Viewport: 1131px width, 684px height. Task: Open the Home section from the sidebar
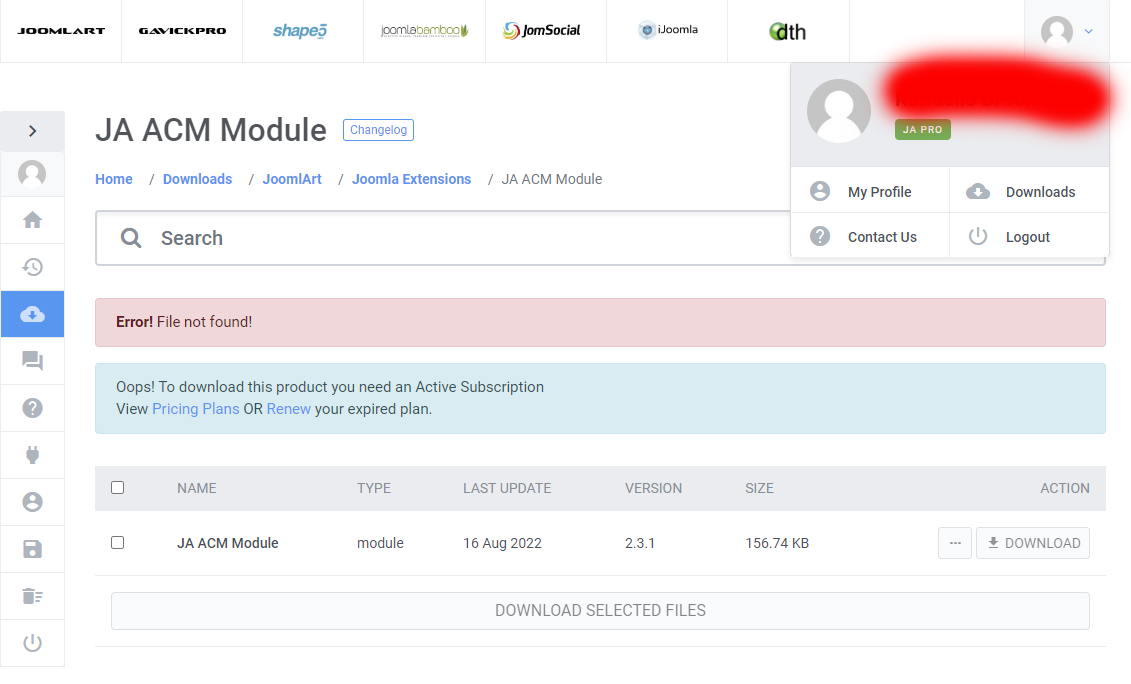(x=32, y=220)
